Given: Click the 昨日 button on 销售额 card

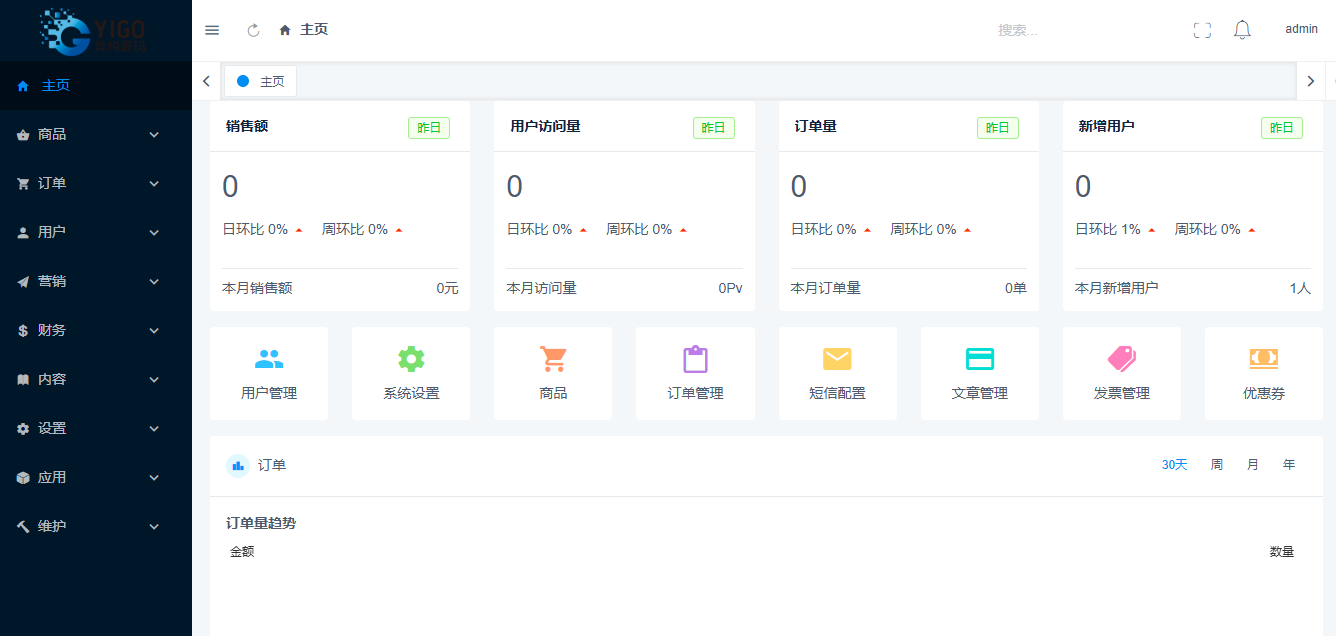Looking at the screenshot, I should pyautogui.click(x=428, y=128).
